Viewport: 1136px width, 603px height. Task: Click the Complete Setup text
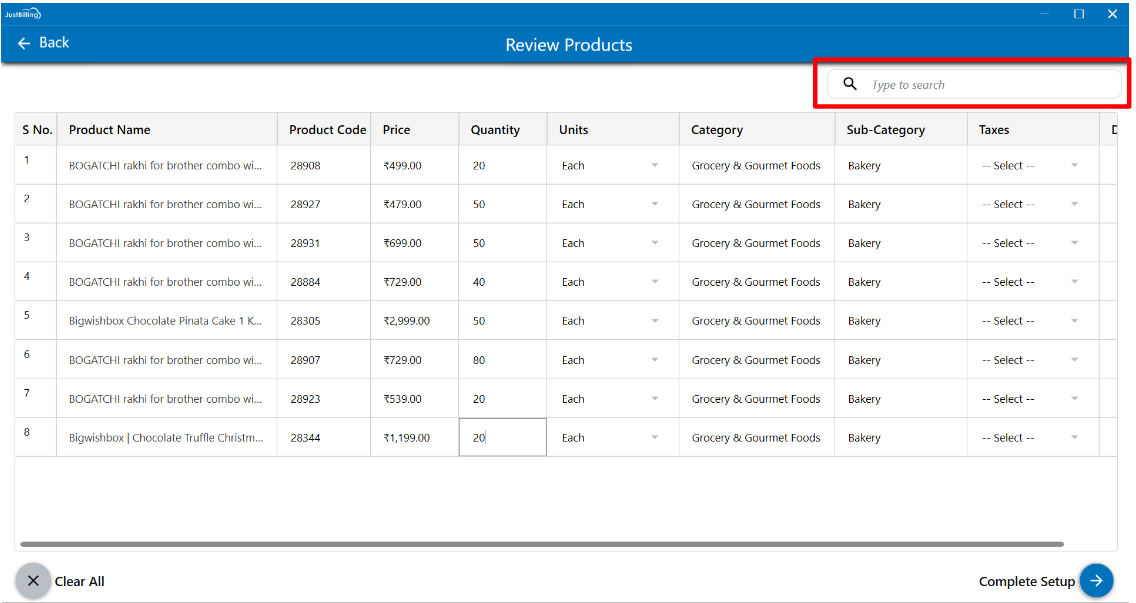[x=1026, y=582]
